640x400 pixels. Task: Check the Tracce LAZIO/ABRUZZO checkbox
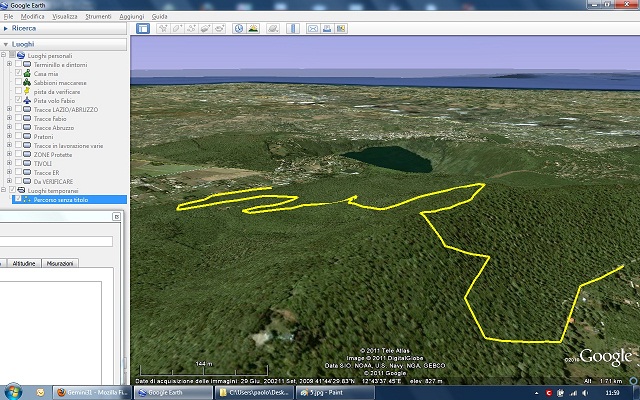18,109
